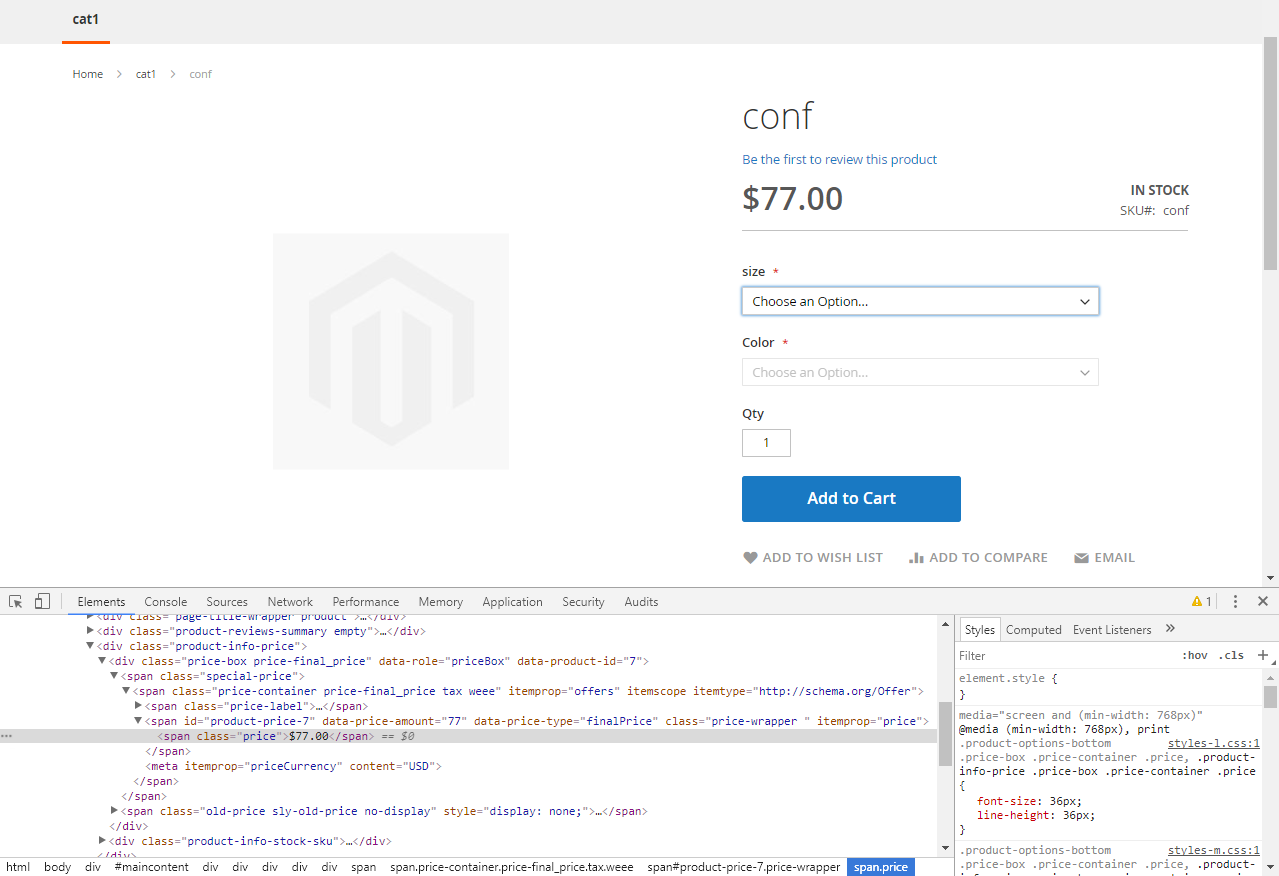Click the Styles Filter input box
1279x876 pixels.
point(1065,655)
